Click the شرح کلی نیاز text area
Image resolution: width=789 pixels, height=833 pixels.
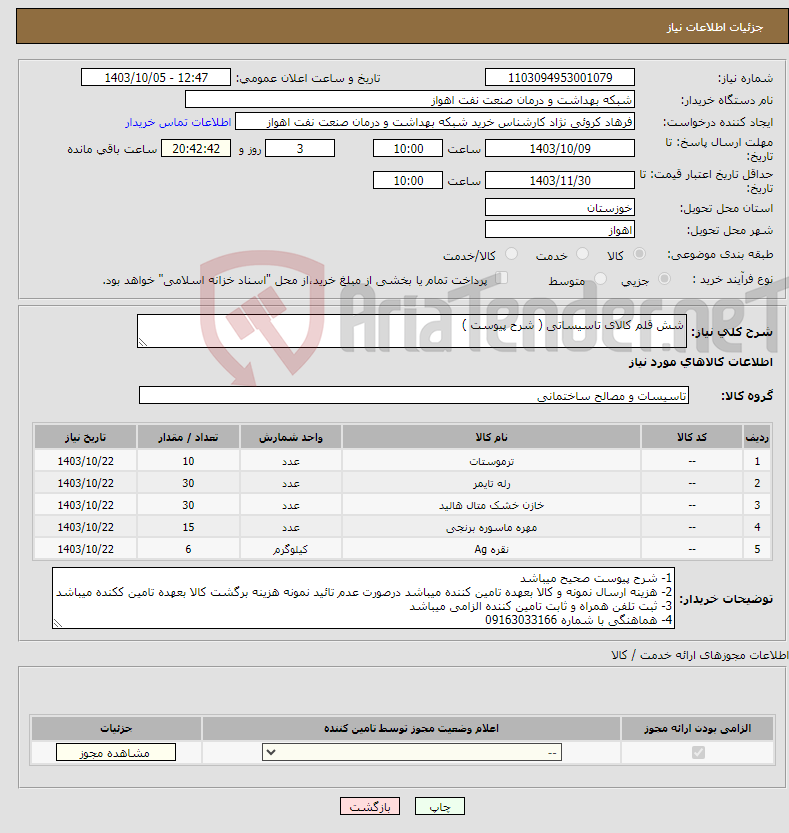[x=412, y=331]
